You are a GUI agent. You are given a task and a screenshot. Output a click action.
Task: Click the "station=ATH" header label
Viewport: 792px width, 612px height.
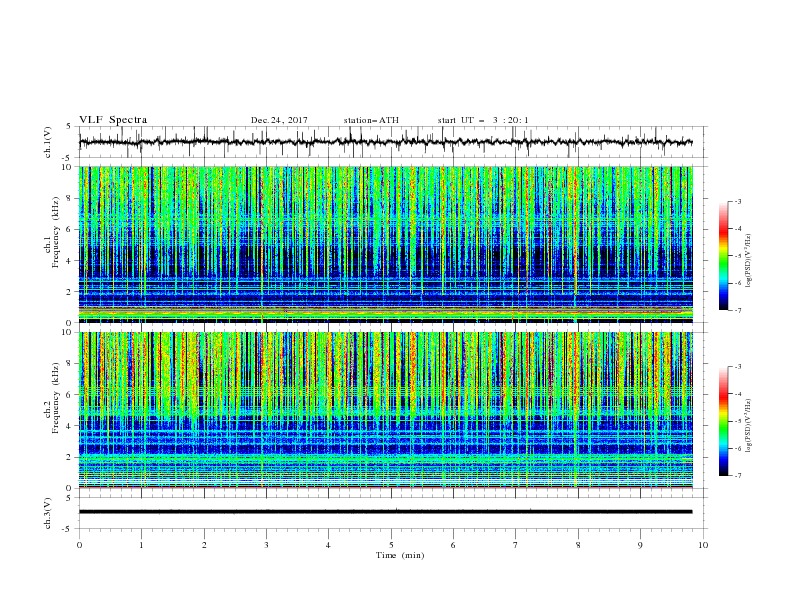(x=371, y=120)
